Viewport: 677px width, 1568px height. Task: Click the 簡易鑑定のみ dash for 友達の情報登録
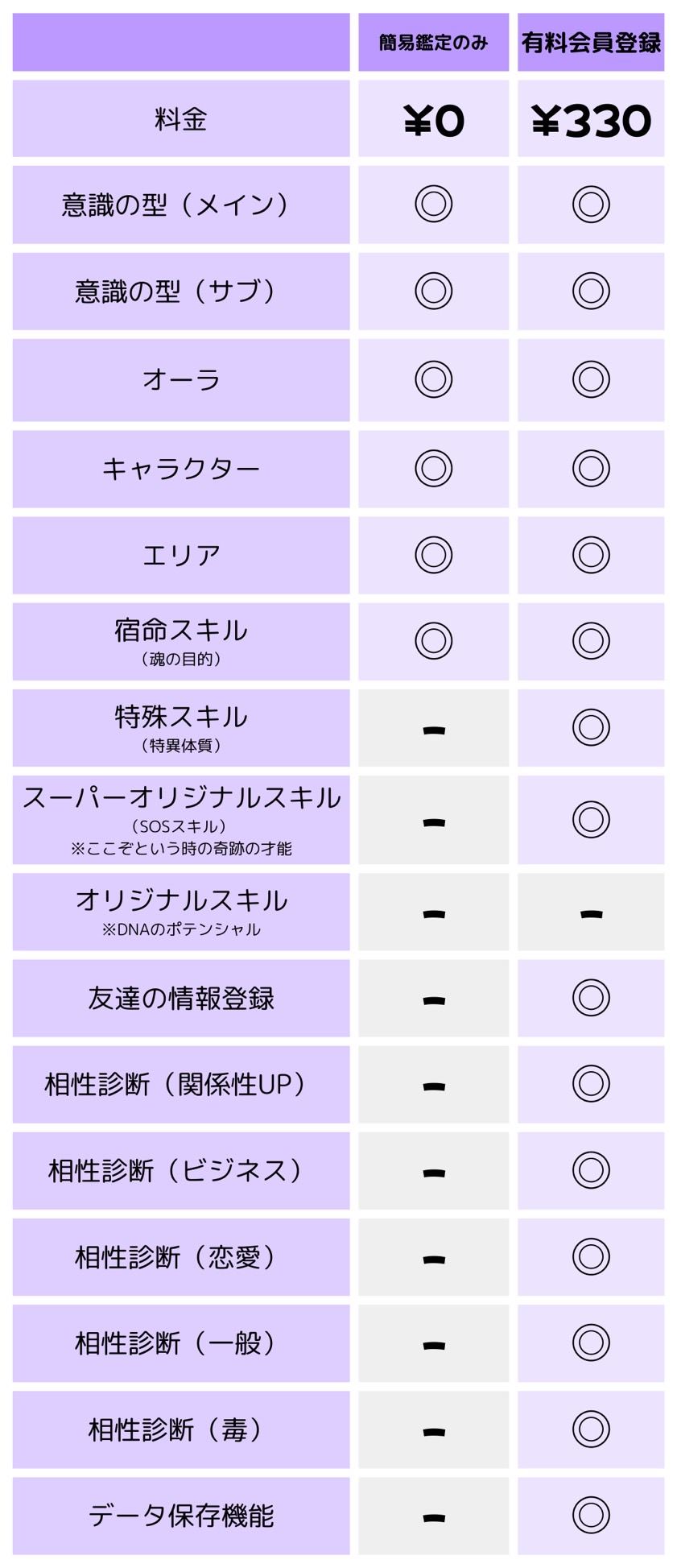(433, 1000)
